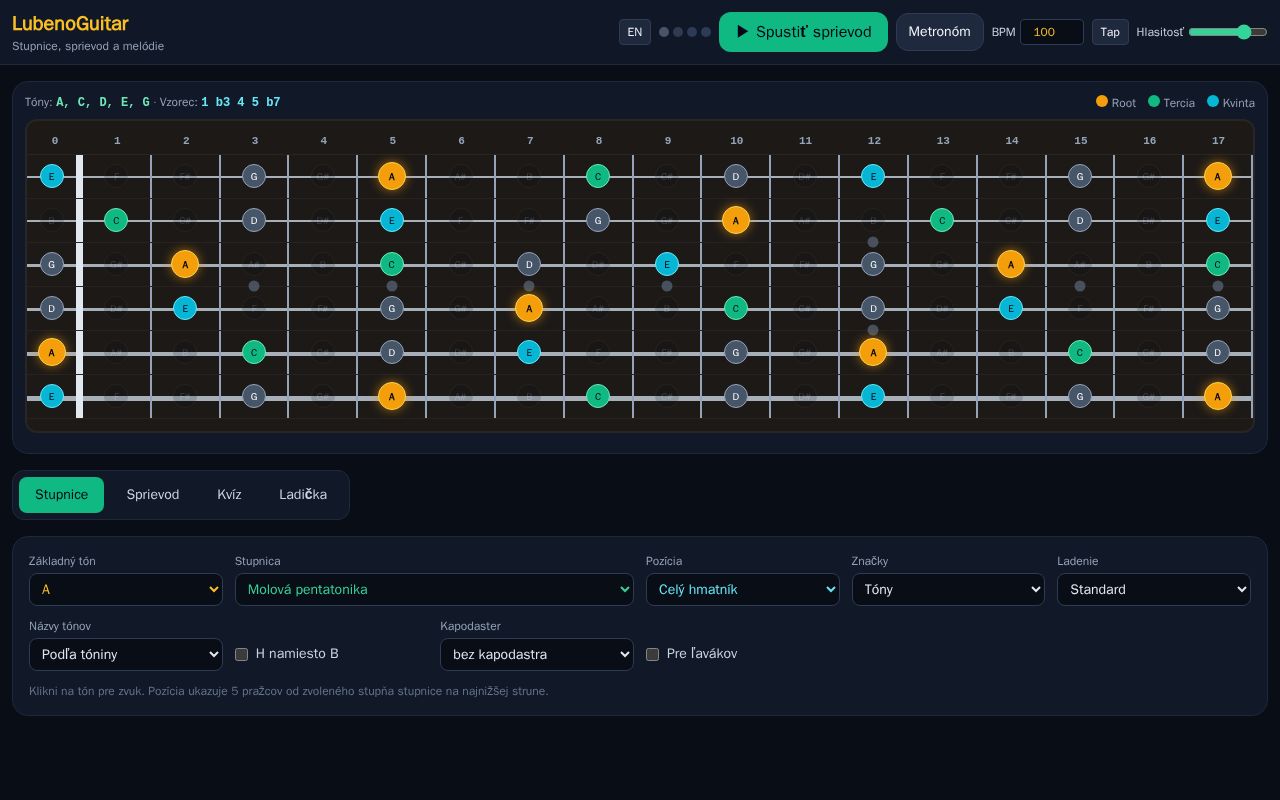The width and height of the screenshot is (1280, 800).
Task: Play root A at fret 7, D string
Action: point(529,308)
